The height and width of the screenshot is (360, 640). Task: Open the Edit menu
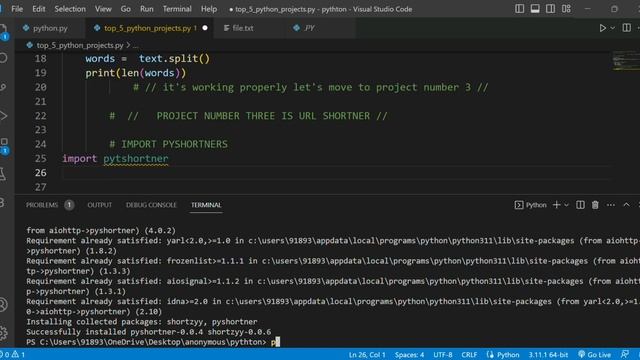click(x=39, y=9)
